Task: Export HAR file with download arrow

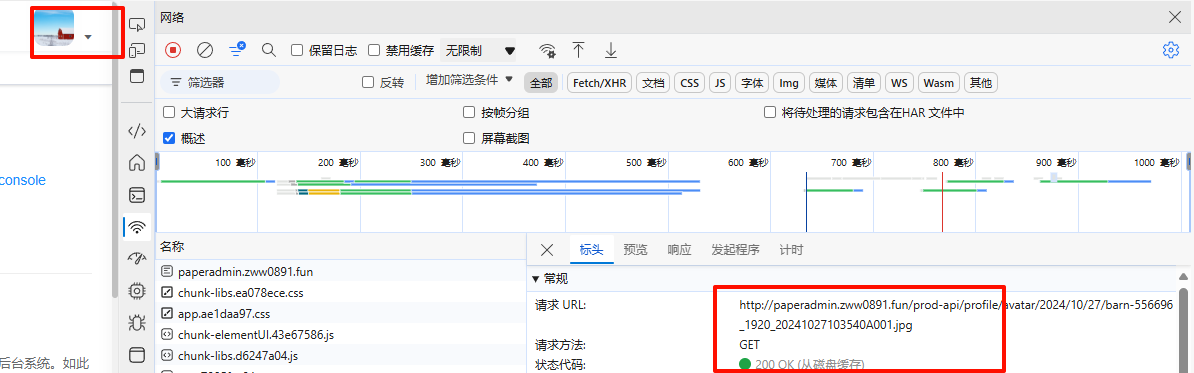Action: (611, 50)
